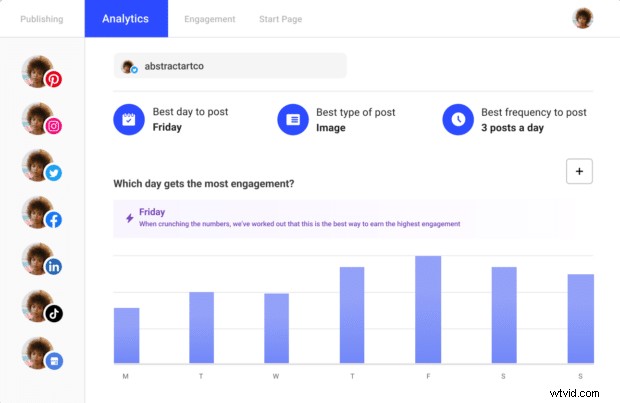Switch to the Facebook account
Screen dimensions: 620x403
coord(42,213)
